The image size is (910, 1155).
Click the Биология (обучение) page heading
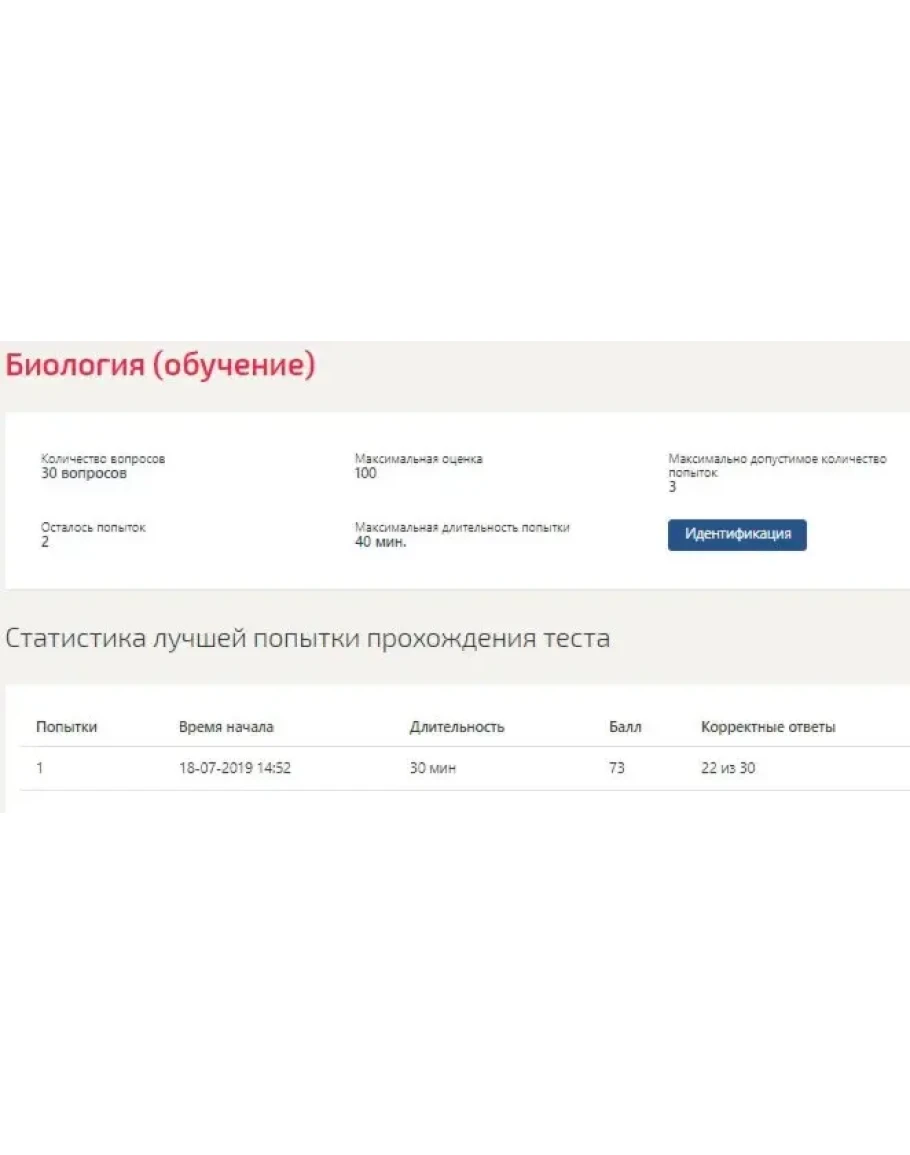coord(161,366)
